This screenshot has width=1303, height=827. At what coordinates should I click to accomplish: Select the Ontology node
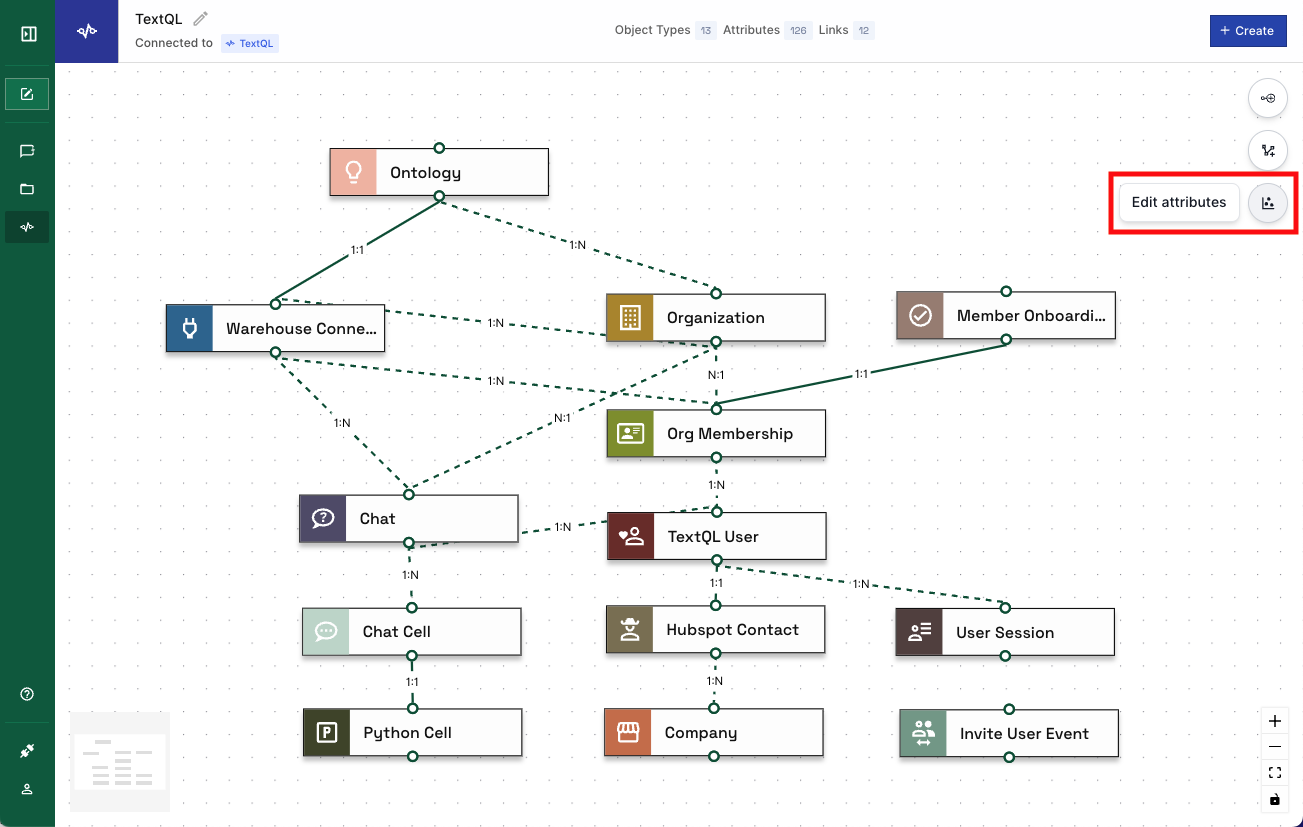[439, 172]
